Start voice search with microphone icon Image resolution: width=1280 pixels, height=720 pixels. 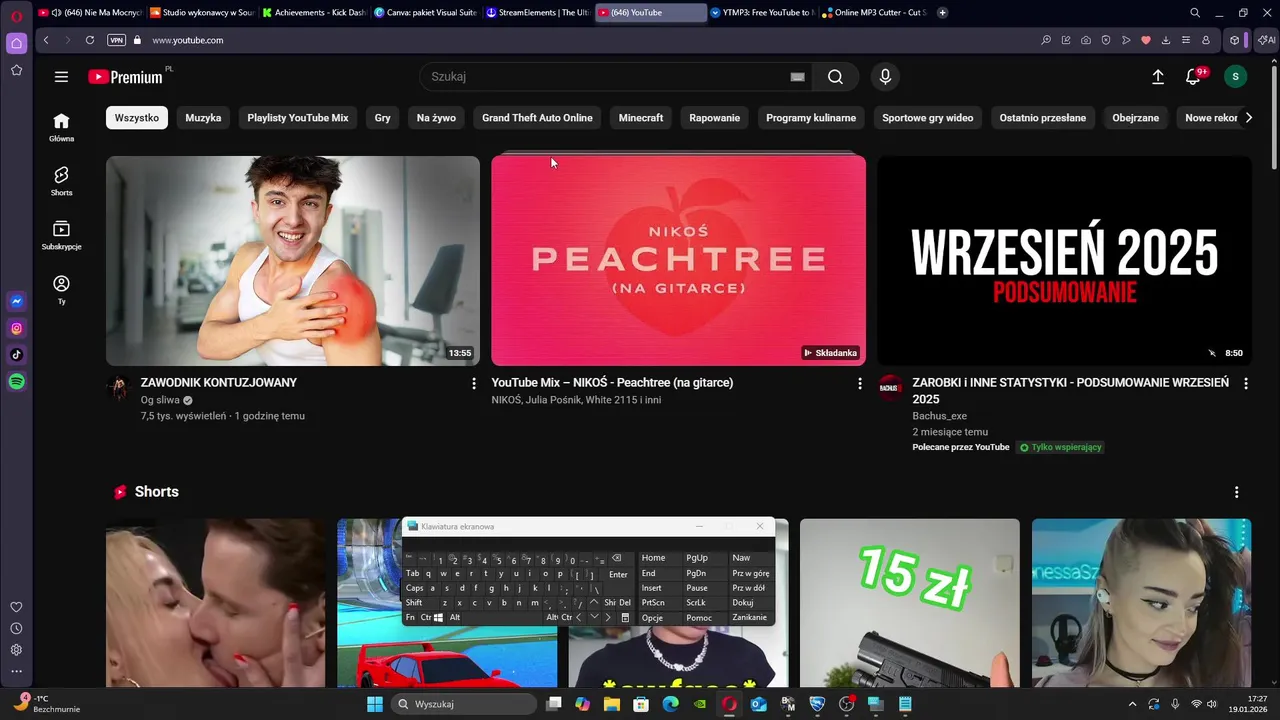pos(884,77)
